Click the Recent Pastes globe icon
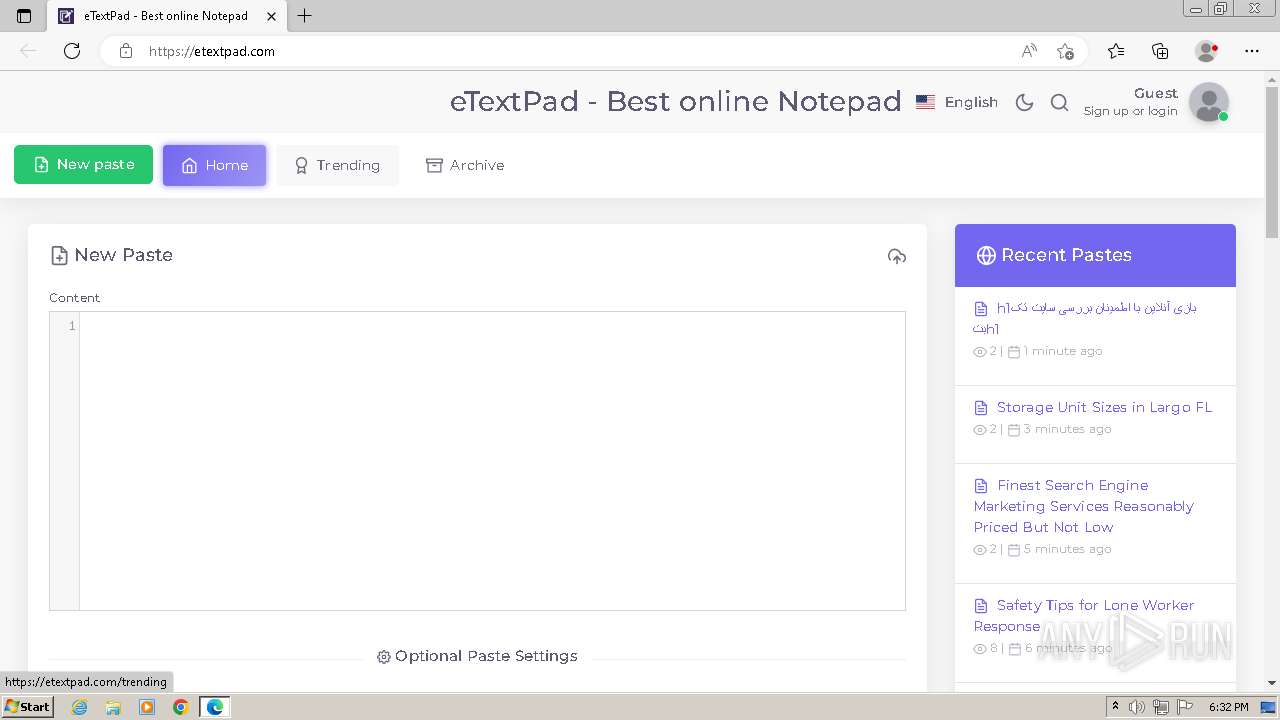Screen dimensions: 1280x720 (986, 255)
